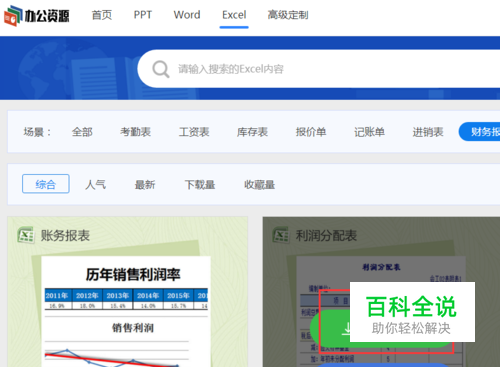Open the 首页 navigation item
This screenshot has height=367, width=500.
tap(102, 15)
